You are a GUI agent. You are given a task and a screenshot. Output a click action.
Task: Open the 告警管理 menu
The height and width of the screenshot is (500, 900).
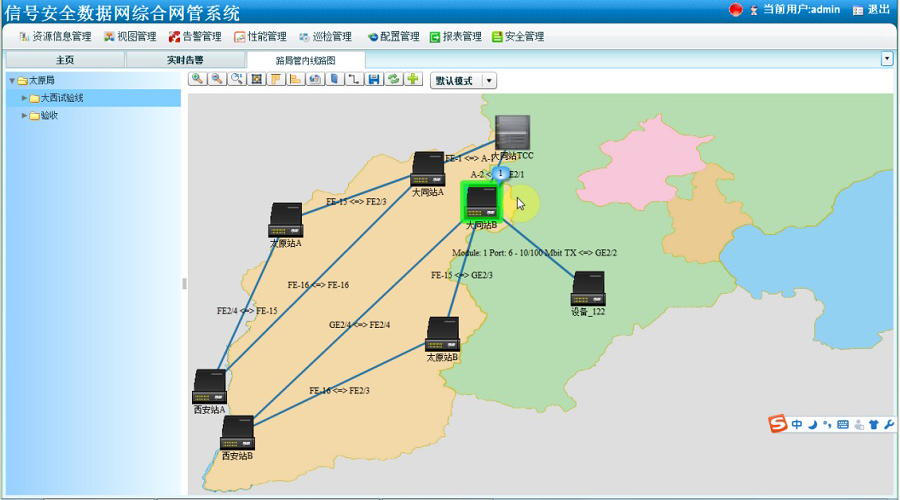(x=195, y=37)
